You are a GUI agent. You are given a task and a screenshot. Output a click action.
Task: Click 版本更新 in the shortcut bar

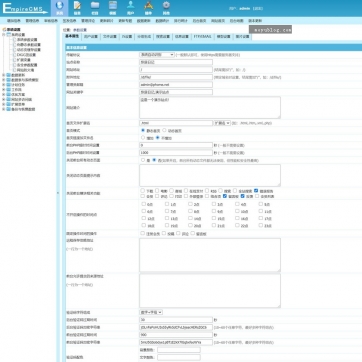(255, 21)
